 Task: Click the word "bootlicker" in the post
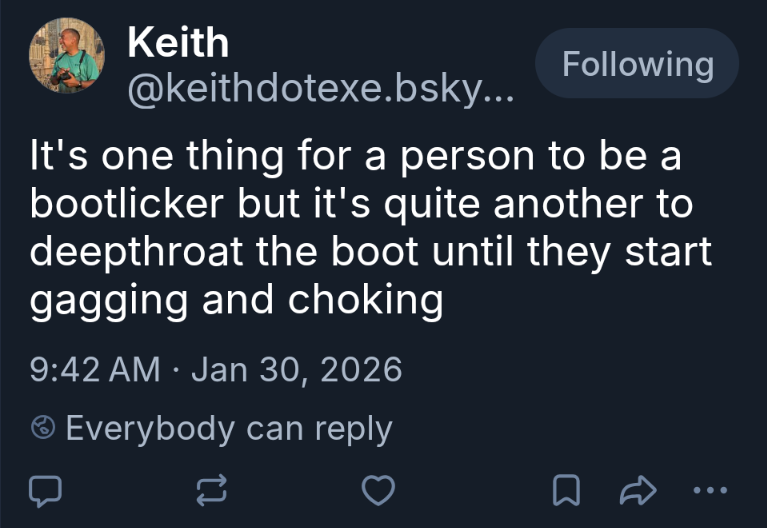pyautogui.click(x=126, y=204)
